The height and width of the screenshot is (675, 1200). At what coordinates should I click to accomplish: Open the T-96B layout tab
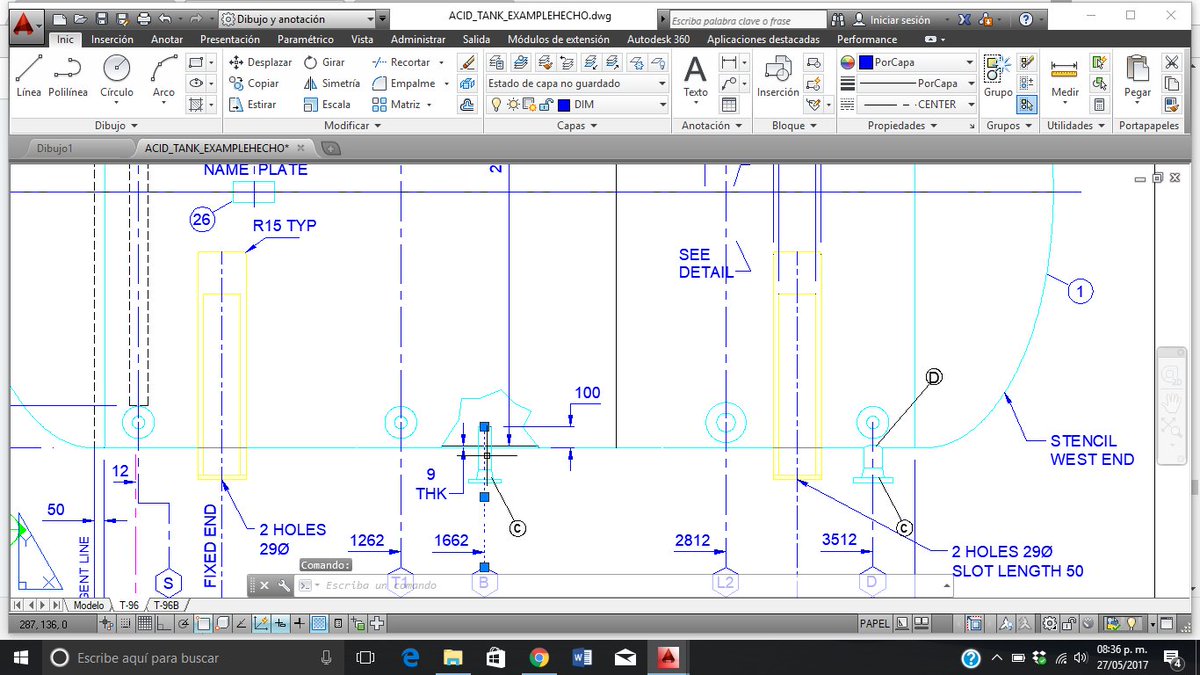click(166, 605)
